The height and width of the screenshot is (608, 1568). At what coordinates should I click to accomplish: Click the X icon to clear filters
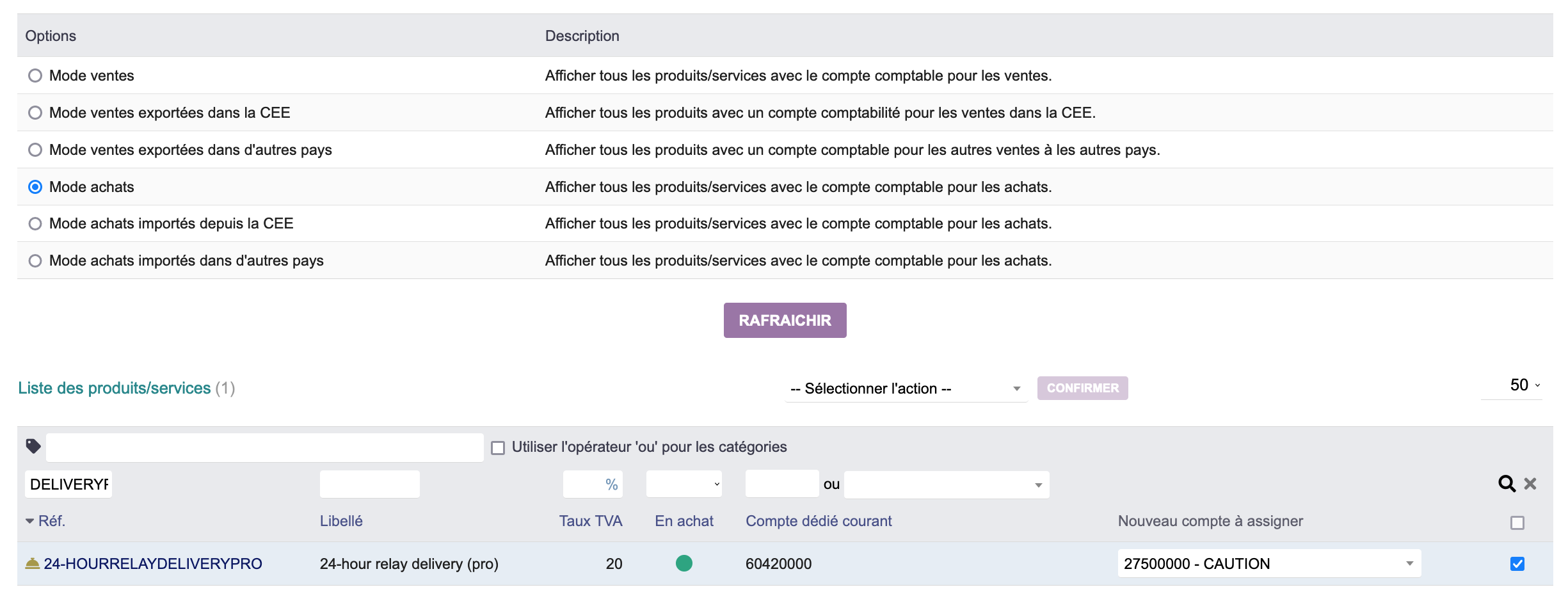pos(1531,484)
